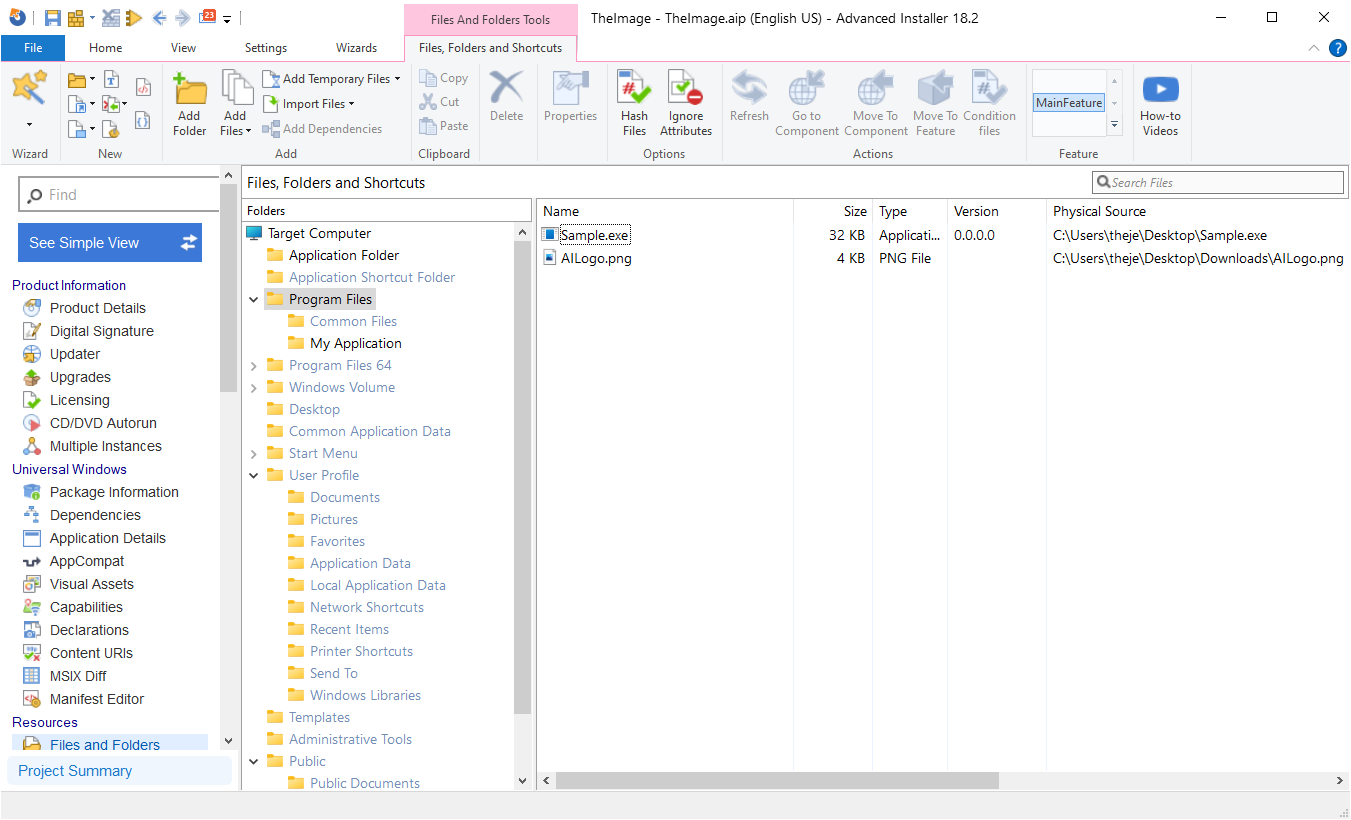Select Files, Folders and Shortcuts tab
This screenshot has width=1351, height=820.
[x=490, y=48]
